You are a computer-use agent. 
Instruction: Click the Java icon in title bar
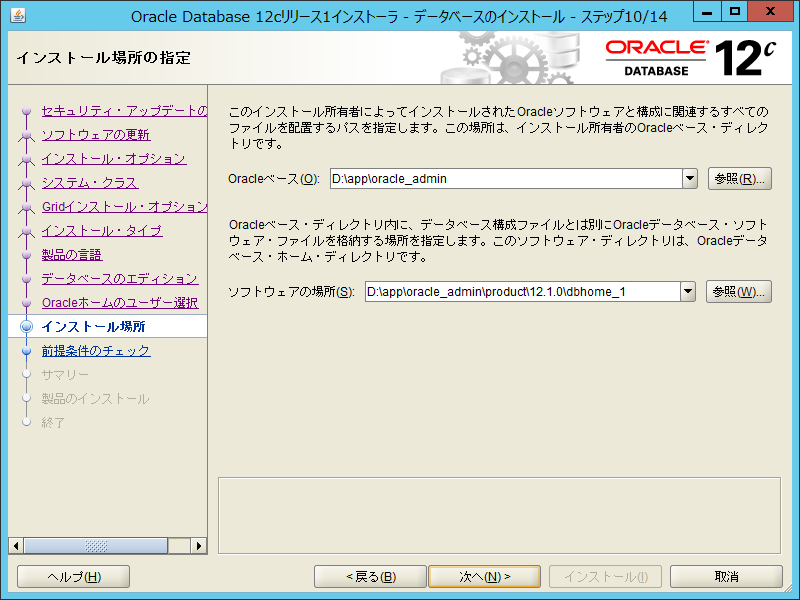(19, 16)
